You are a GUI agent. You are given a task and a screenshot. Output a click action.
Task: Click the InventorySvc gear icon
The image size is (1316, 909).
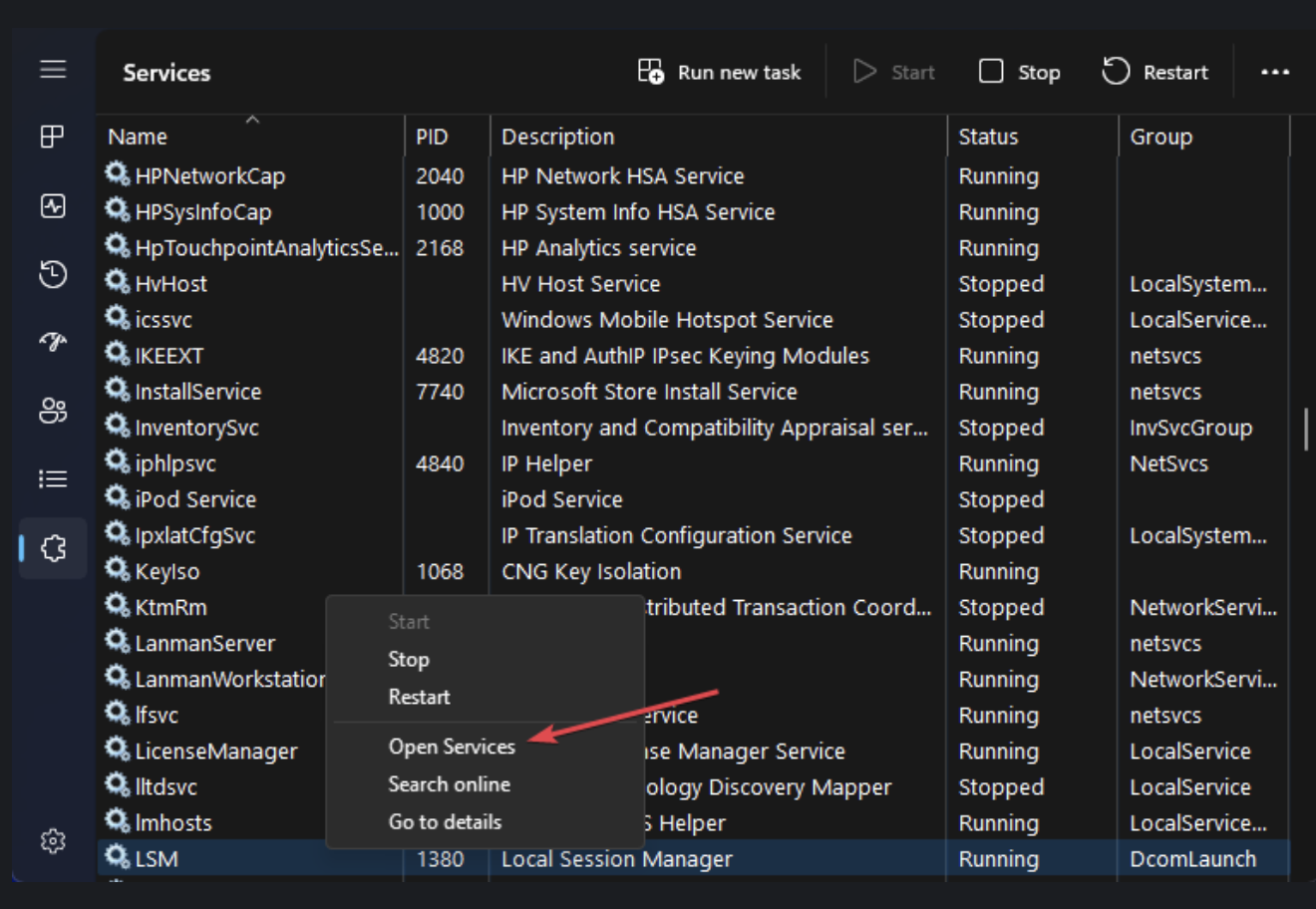click(118, 426)
